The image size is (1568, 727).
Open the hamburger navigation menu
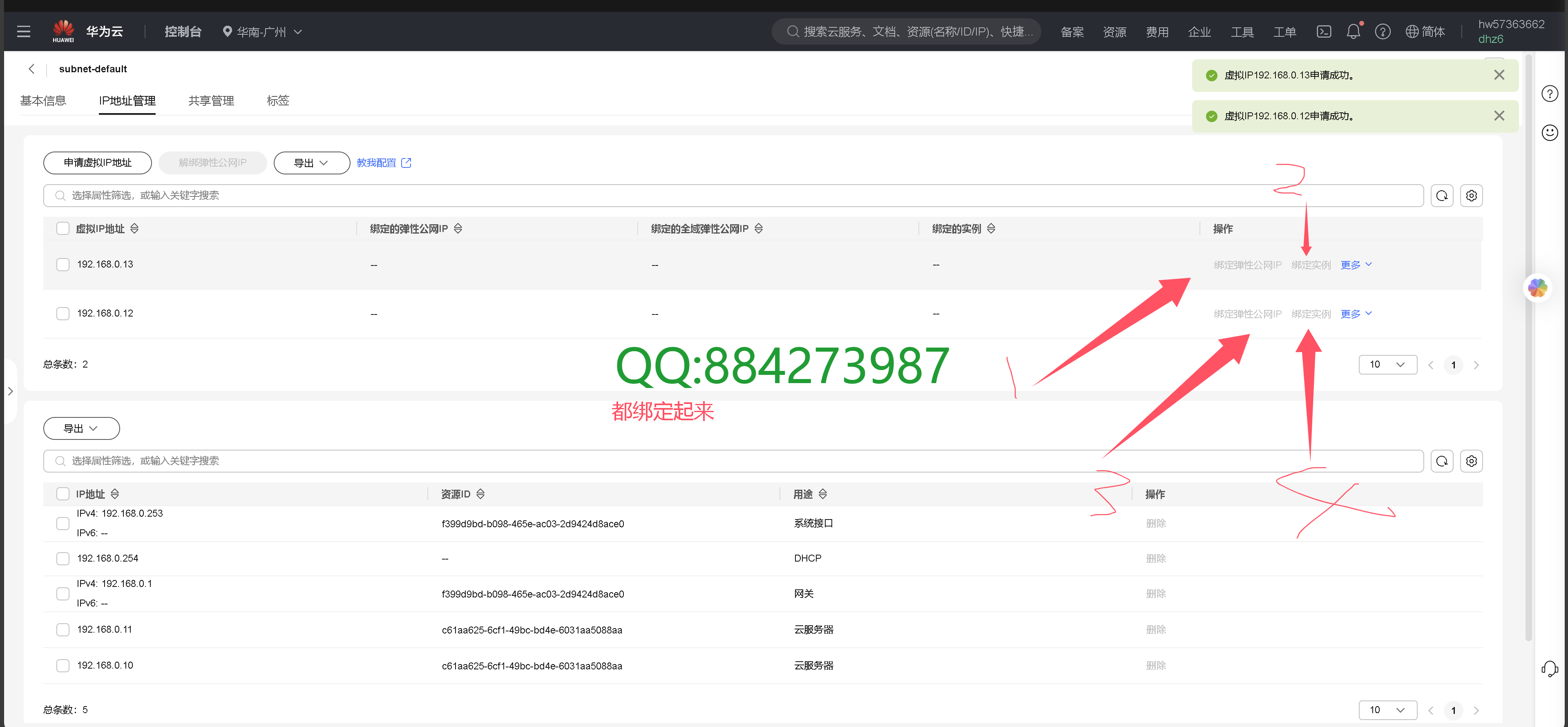click(x=24, y=31)
